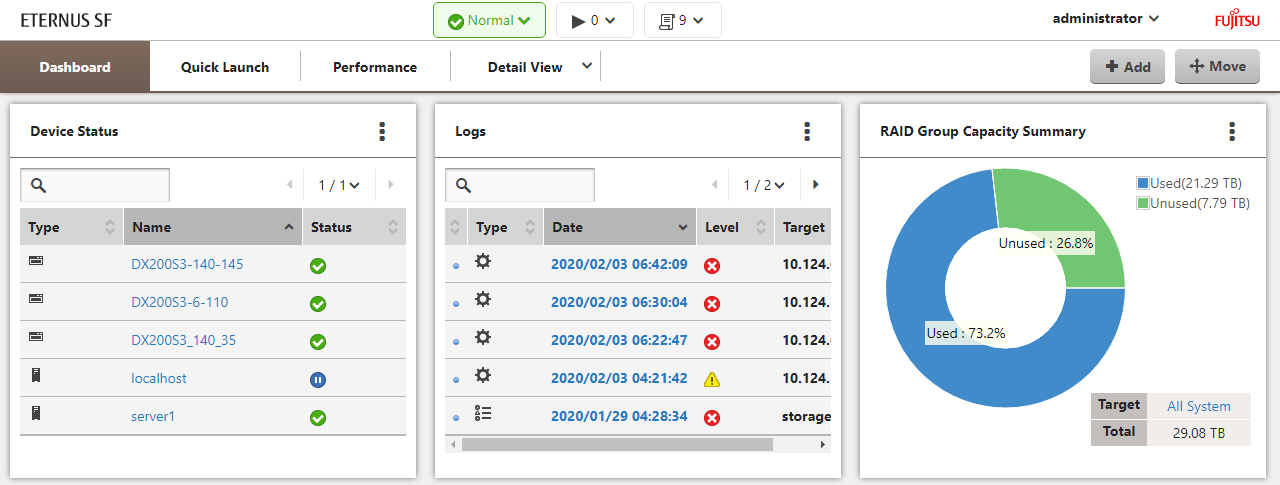Viewport: 1280px width, 485px height.
Task: Click the FUJITSU logo
Action: [x=1238, y=20]
